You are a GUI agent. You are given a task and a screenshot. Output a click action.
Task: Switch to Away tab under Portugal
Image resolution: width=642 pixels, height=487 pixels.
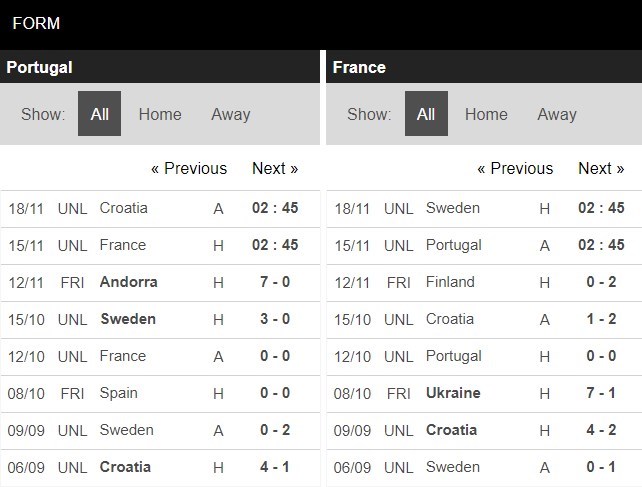tap(230, 114)
